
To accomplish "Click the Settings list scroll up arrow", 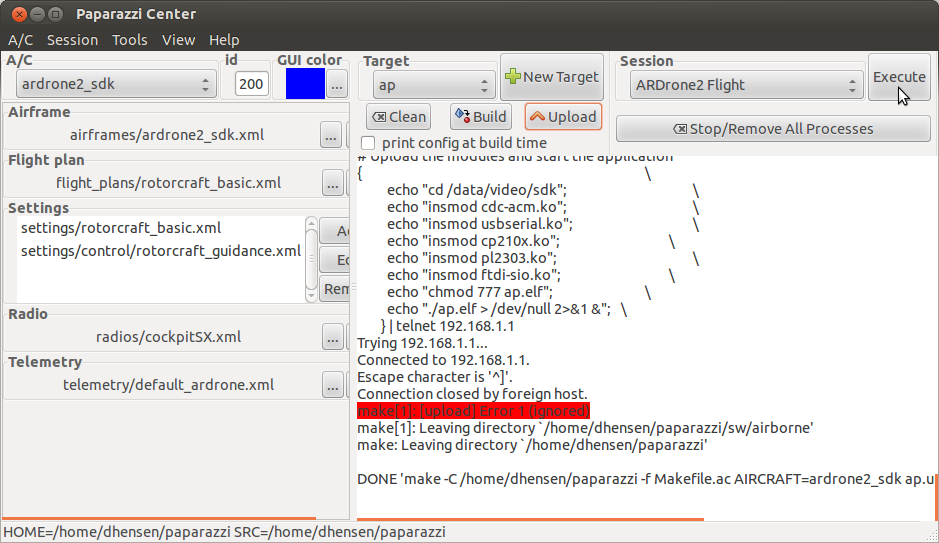I will tap(311, 223).
